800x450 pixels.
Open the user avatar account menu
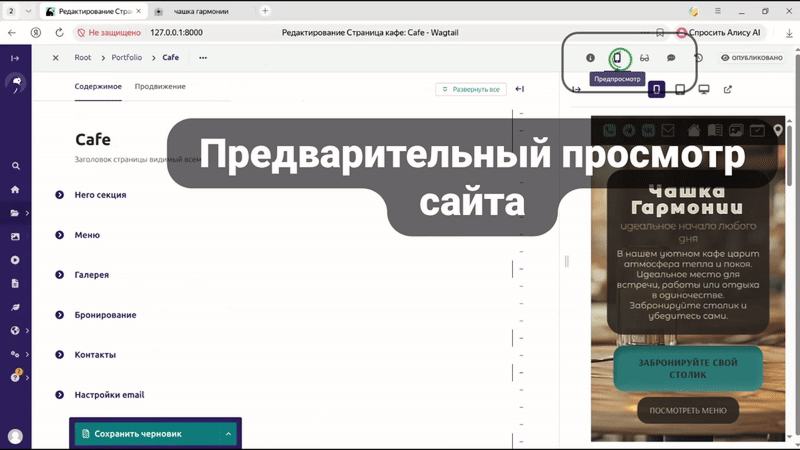(x=15, y=436)
